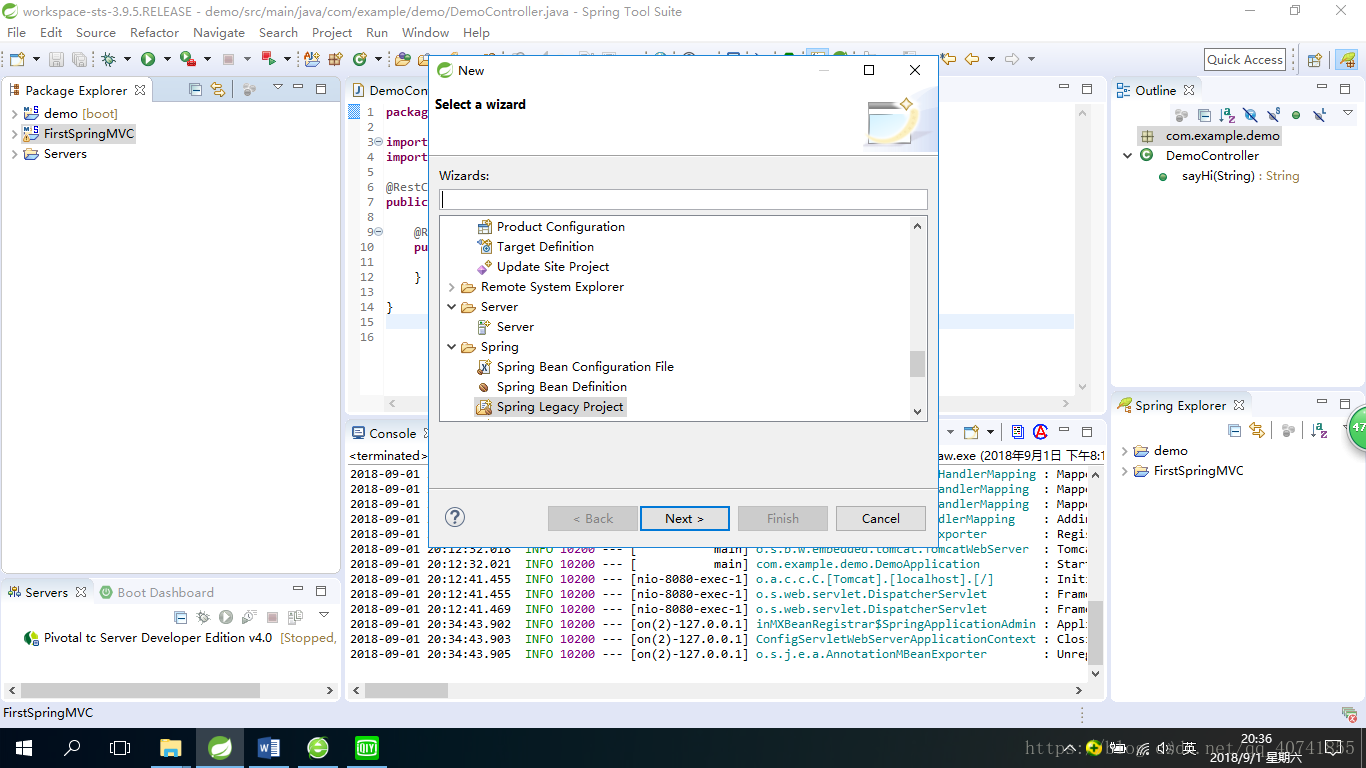The width and height of the screenshot is (1366, 768).
Task: Open Task View on the taskbar
Action: point(120,747)
